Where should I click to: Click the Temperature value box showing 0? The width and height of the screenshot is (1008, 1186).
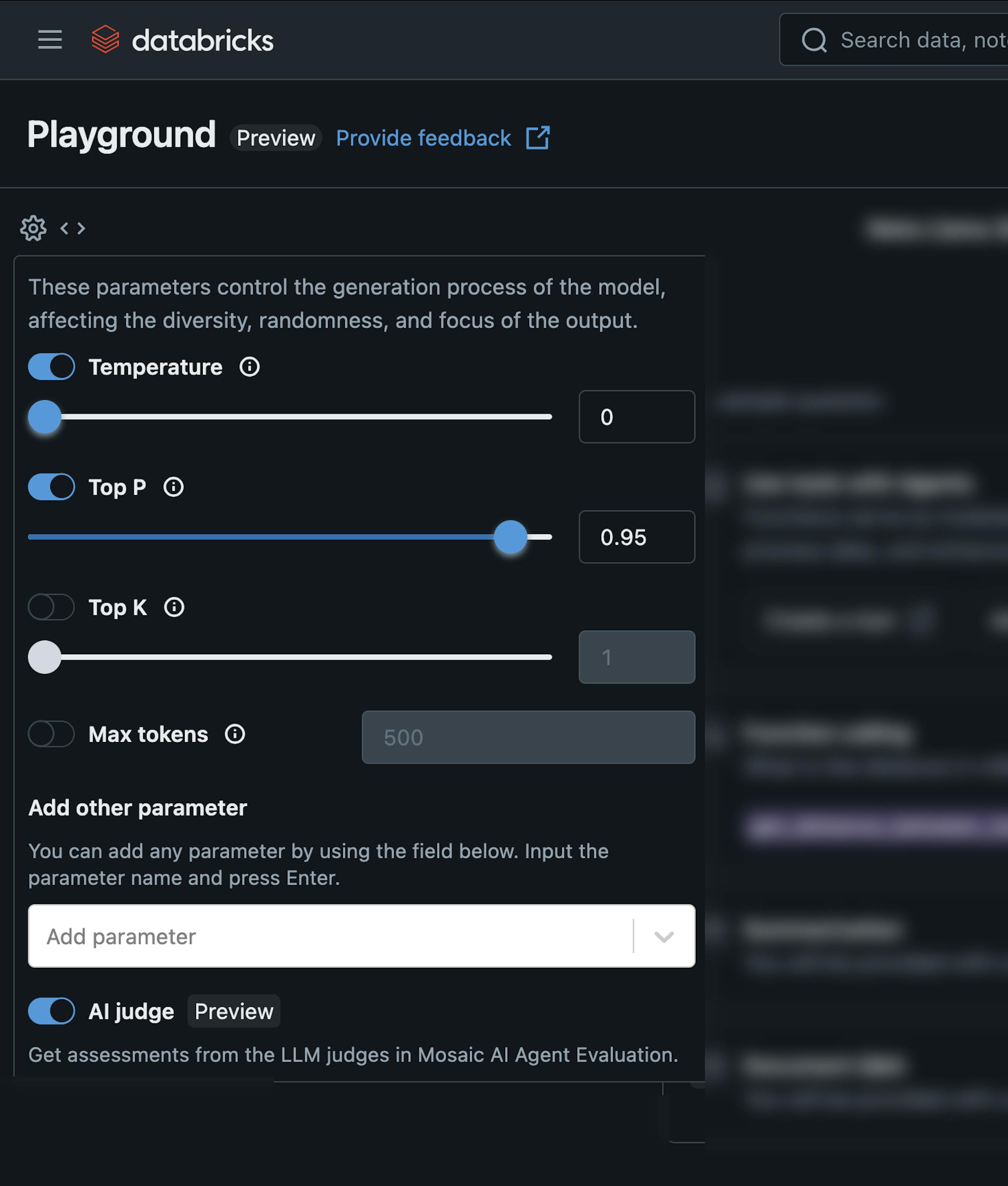(637, 417)
